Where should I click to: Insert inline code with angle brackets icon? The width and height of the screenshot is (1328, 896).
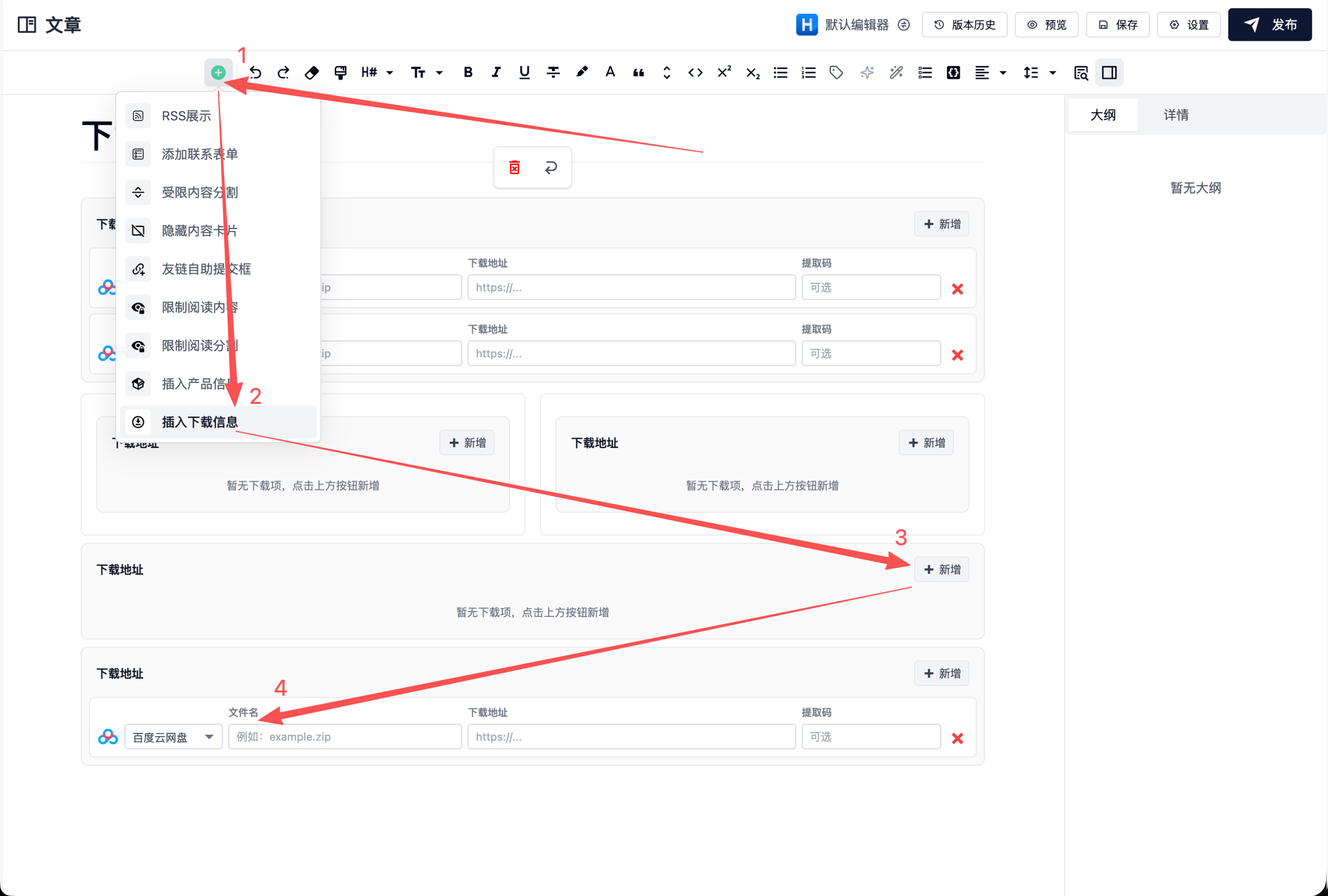click(x=695, y=73)
